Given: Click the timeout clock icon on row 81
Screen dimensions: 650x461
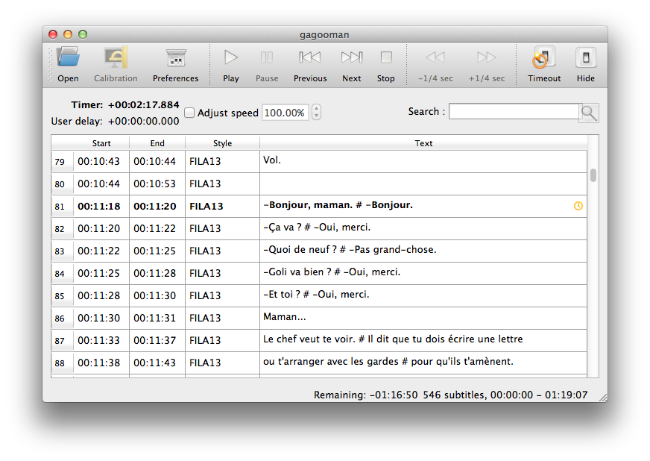Looking at the screenshot, I should 578,206.
